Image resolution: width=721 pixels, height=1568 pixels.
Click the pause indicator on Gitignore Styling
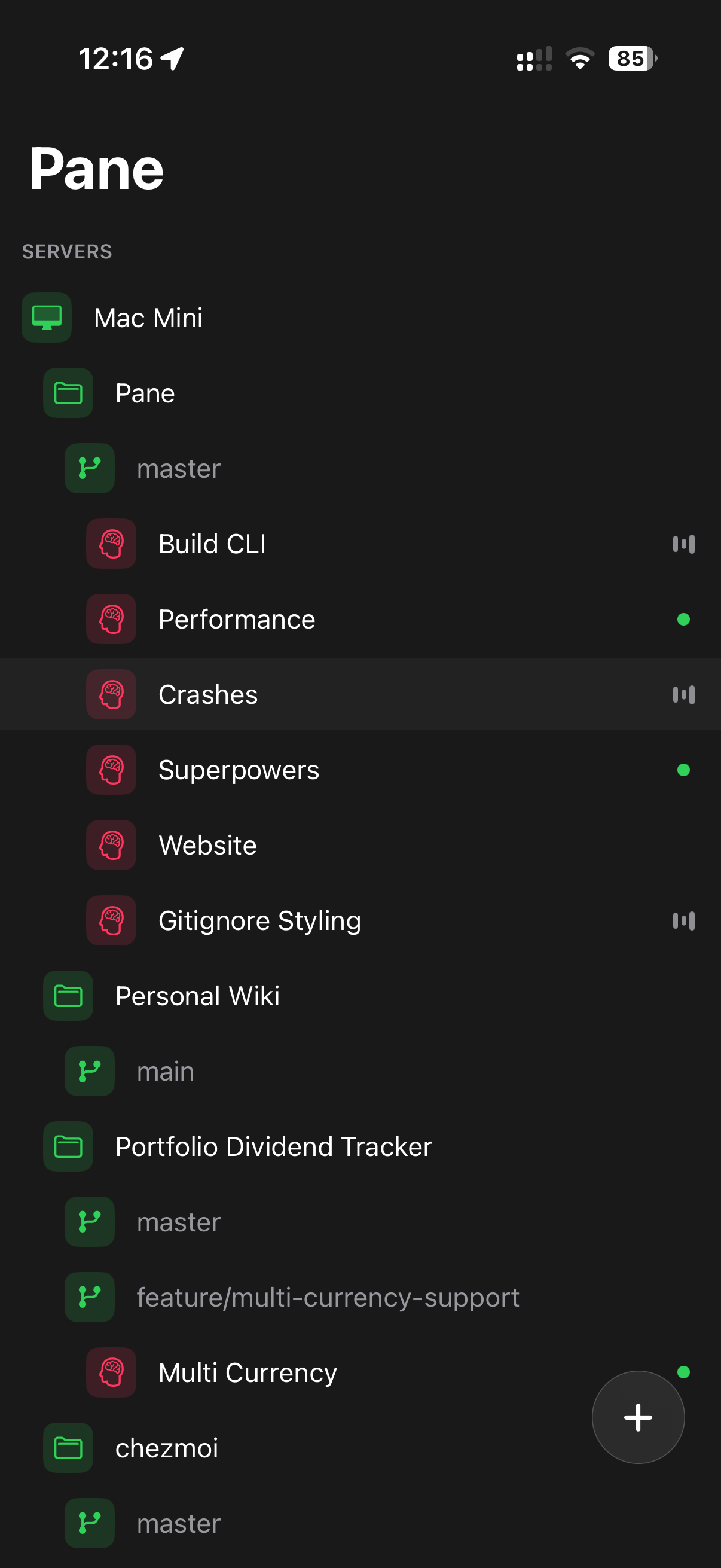point(684,920)
